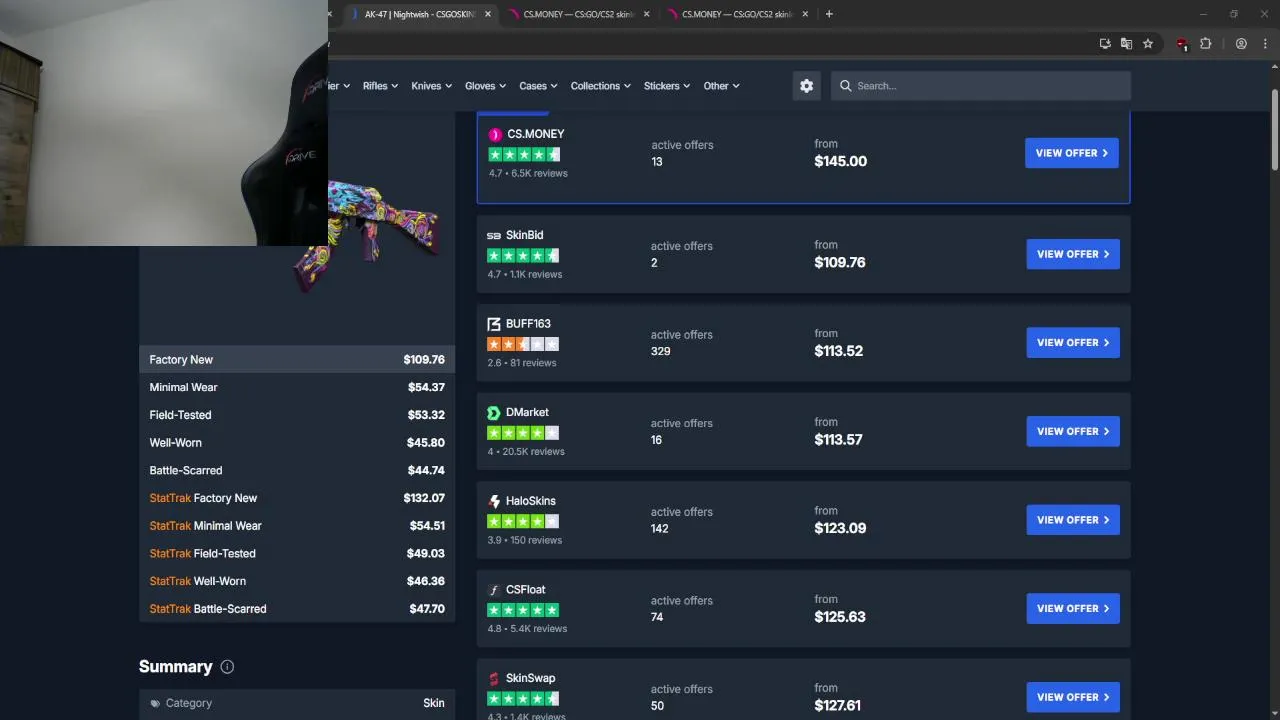This screenshot has height=720, width=1280.
Task: Open Chrome's three-dot menu
Action: tap(1265, 44)
